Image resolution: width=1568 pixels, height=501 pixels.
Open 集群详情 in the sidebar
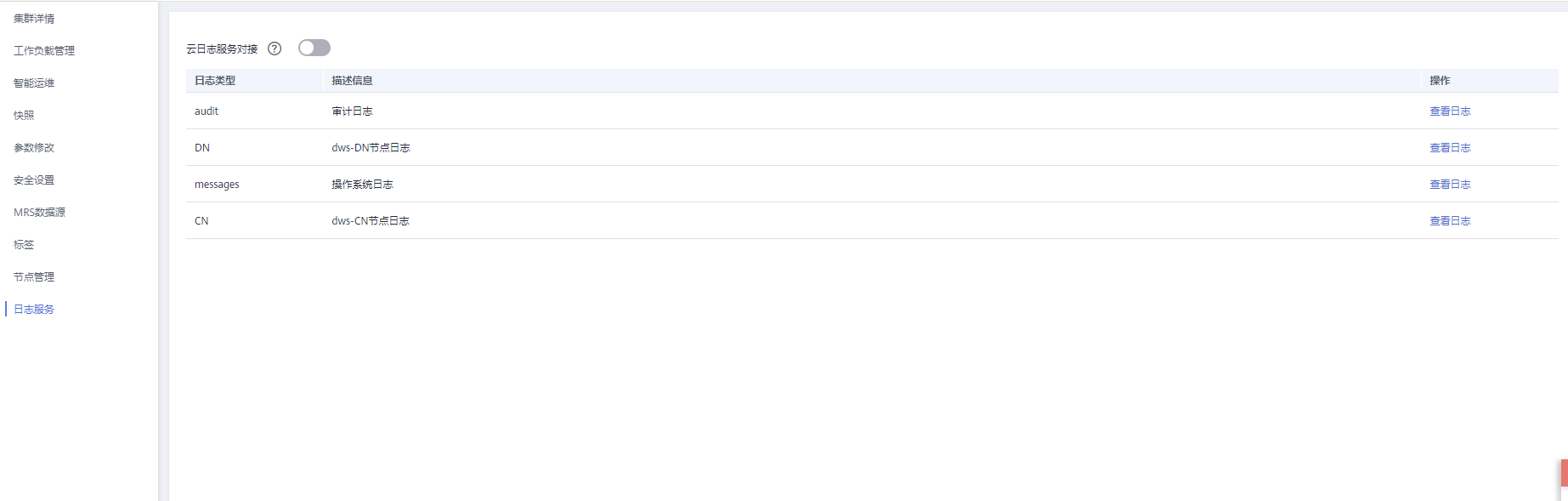point(34,19)
